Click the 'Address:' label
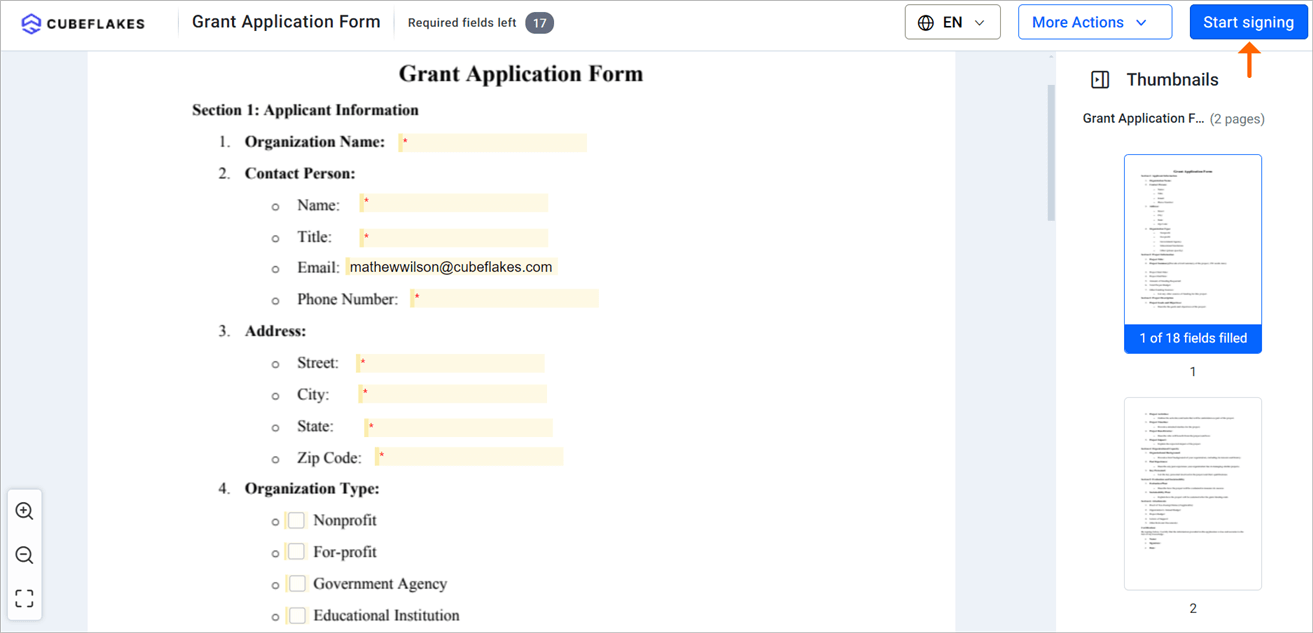 [275, 331]
